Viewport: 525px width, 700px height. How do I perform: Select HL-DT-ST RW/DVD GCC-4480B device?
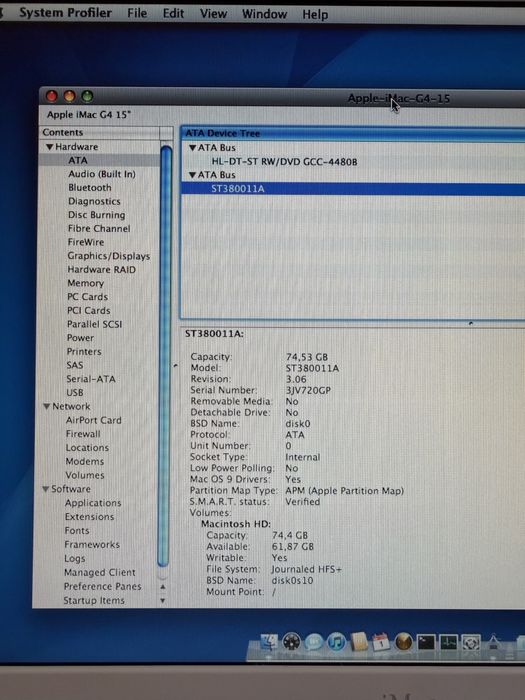(284, 162)
